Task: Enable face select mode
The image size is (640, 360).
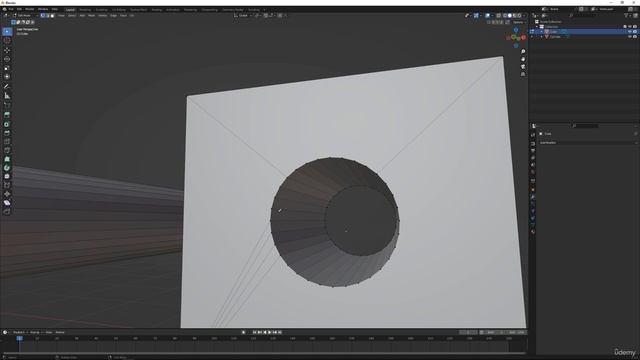Action: [52, 16]
